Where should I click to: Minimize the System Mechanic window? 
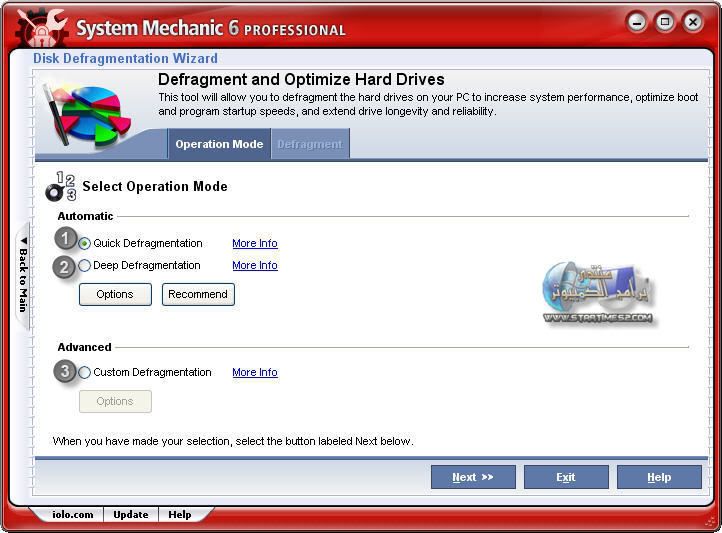(637, 22)
